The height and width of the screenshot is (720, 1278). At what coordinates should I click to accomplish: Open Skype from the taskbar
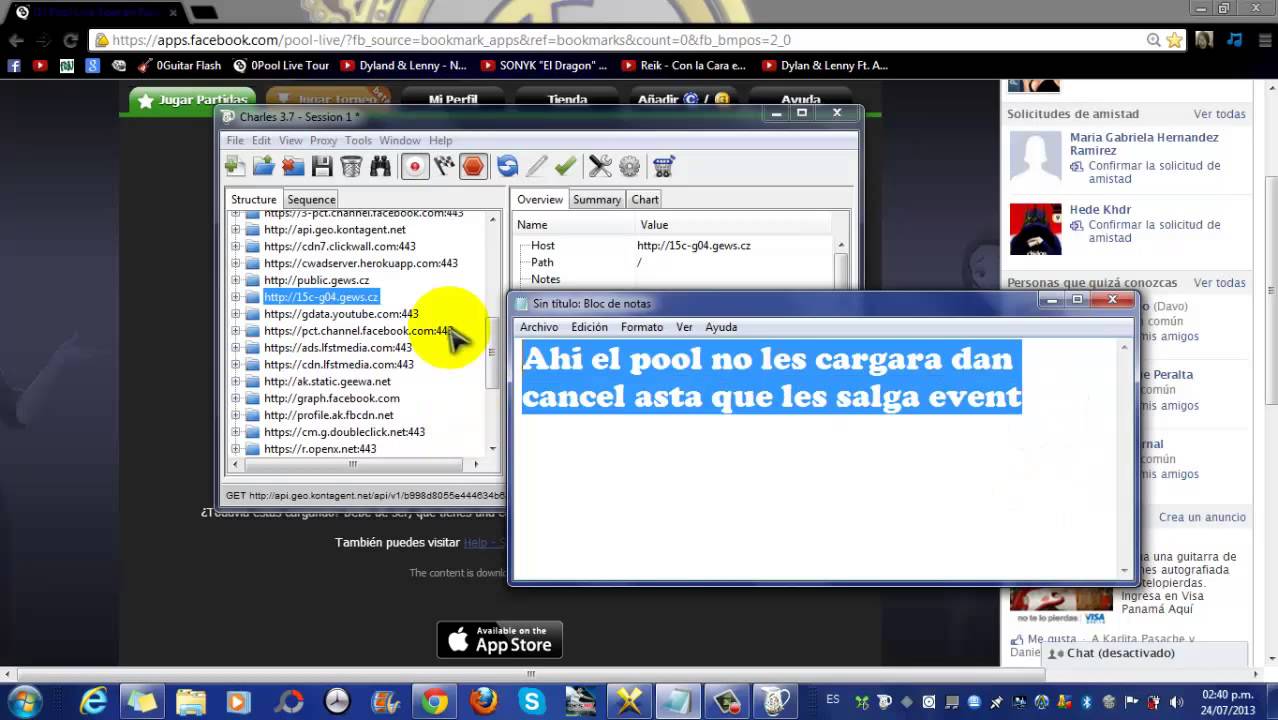[532, 701]
